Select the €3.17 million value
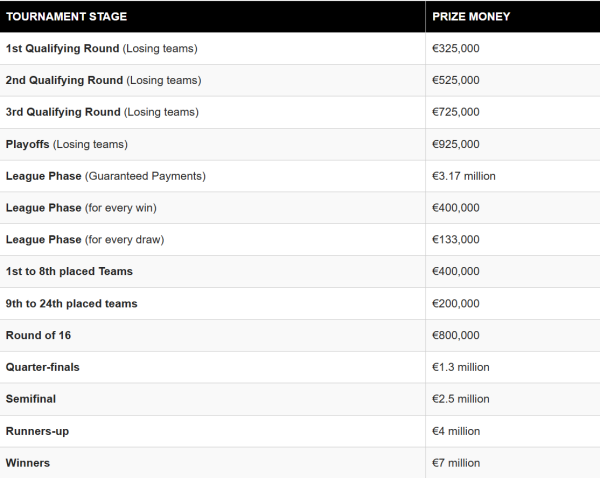The image size is (600, 478). [x=464, y=176]
